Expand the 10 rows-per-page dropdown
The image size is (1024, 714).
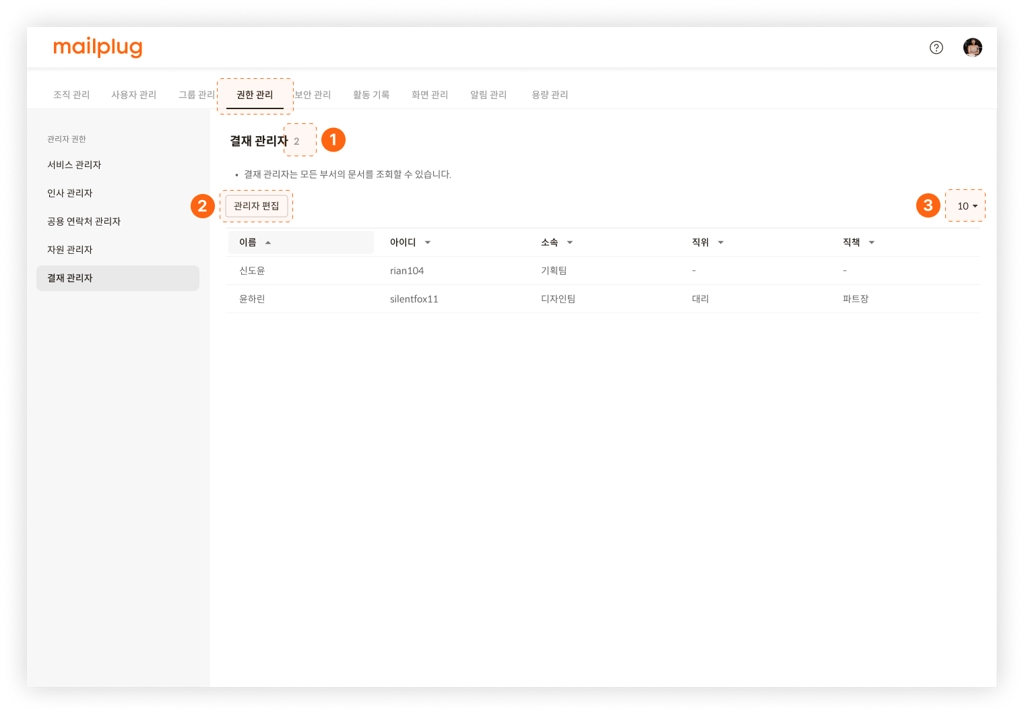pos(967,206)
